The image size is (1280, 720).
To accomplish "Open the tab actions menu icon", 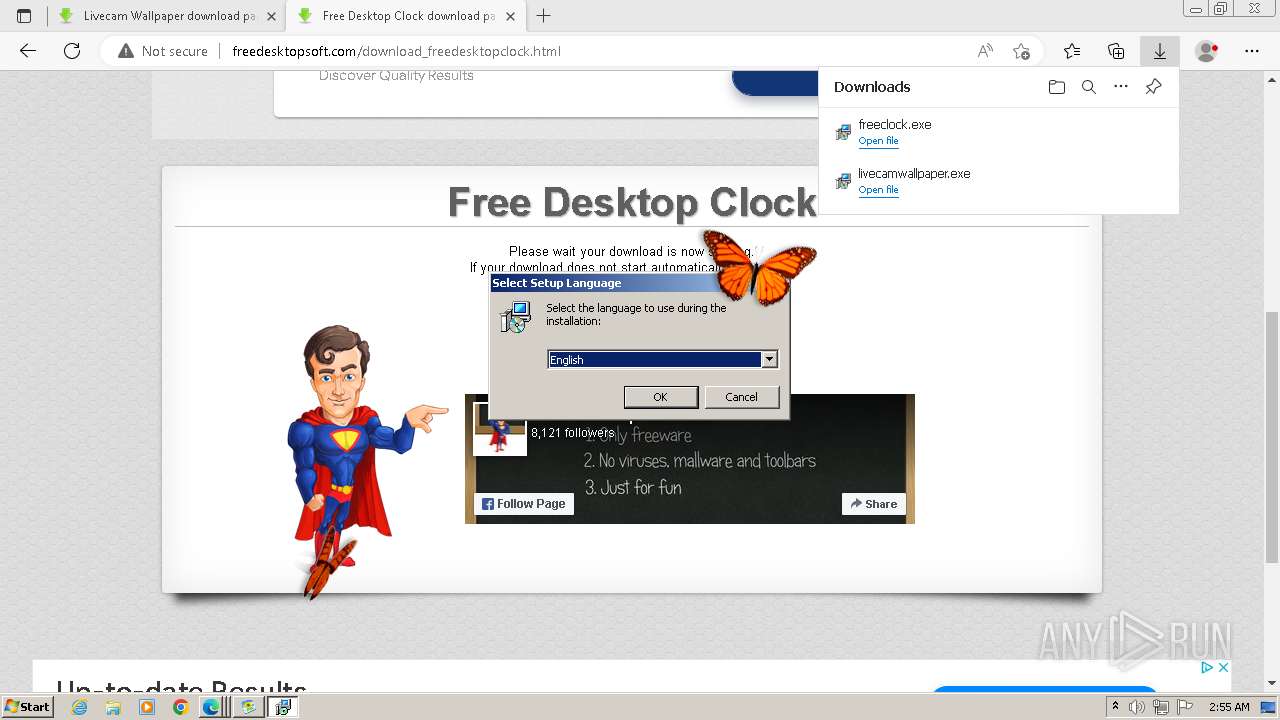I will (24, 16).
